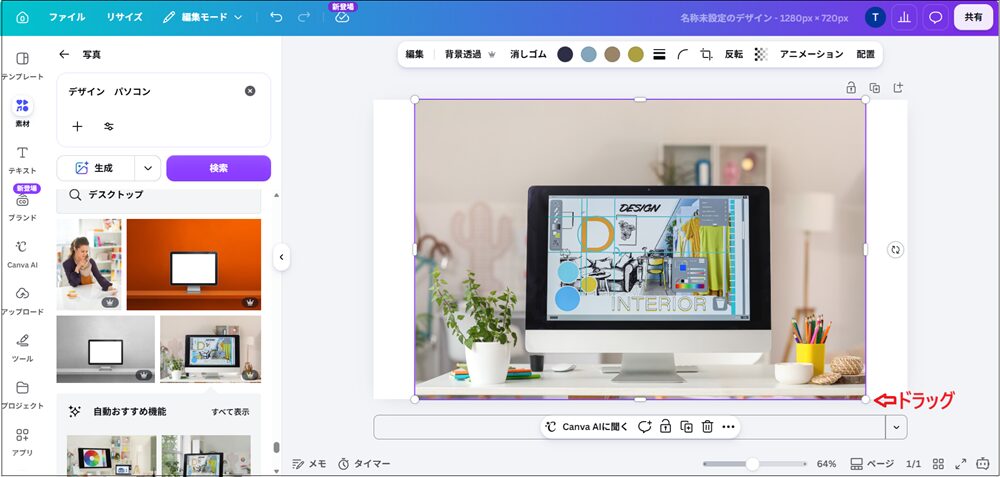The image size is (1000, 477).
Task: Open the プロジェクト sidebar tab
Action: [22, 395]
